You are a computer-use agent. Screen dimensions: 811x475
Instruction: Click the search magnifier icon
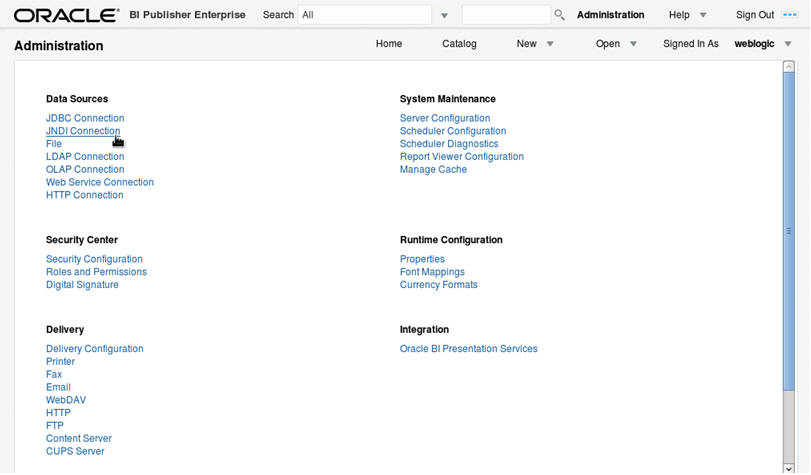pos(559,14)
